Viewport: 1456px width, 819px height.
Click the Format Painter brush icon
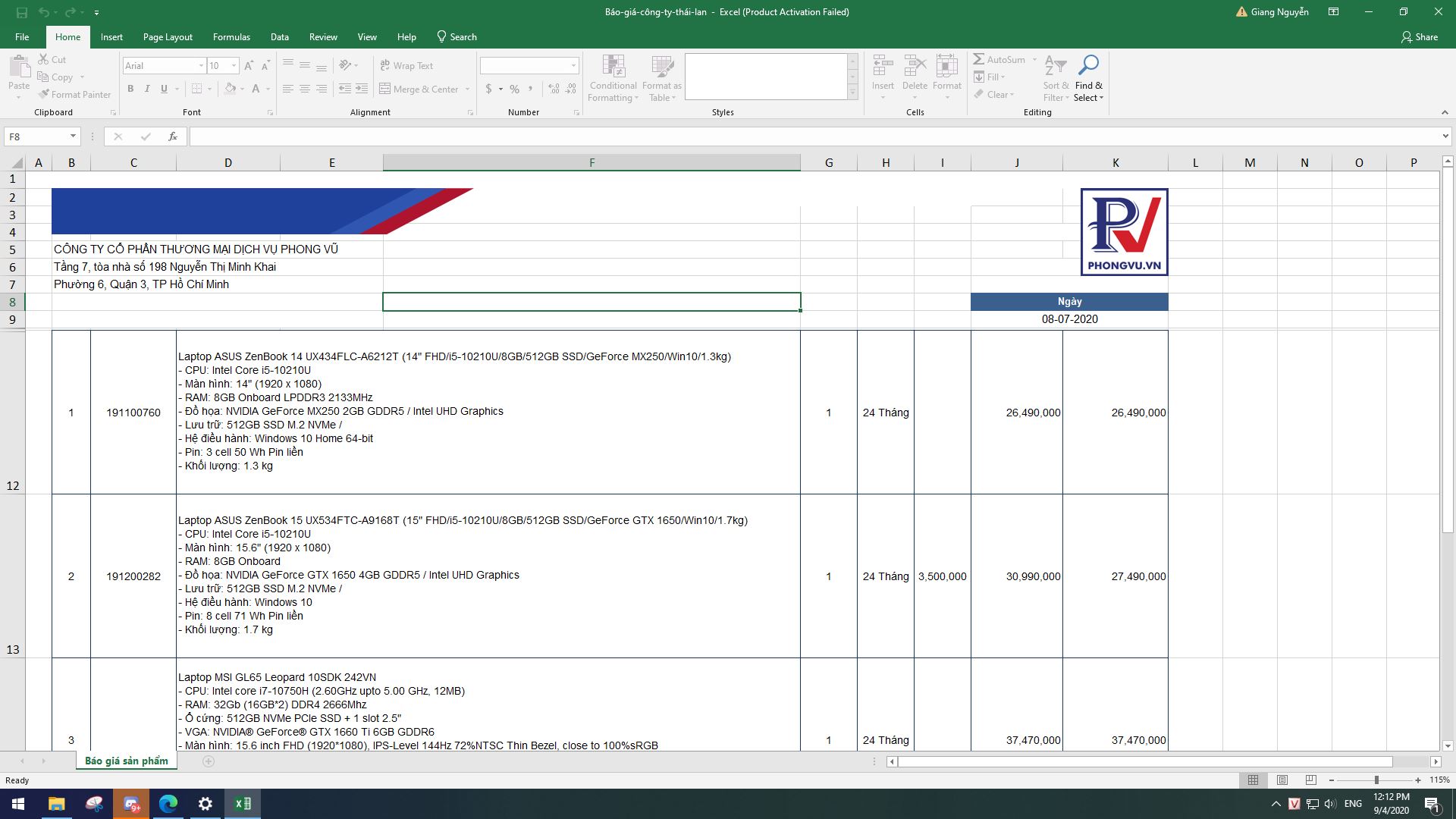tap(45, 95)
